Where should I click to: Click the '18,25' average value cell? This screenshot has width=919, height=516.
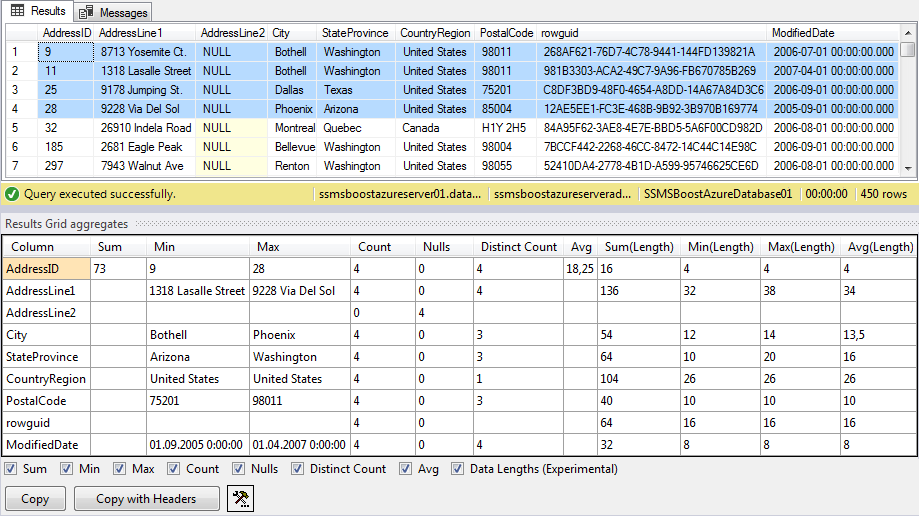[581, 269]
